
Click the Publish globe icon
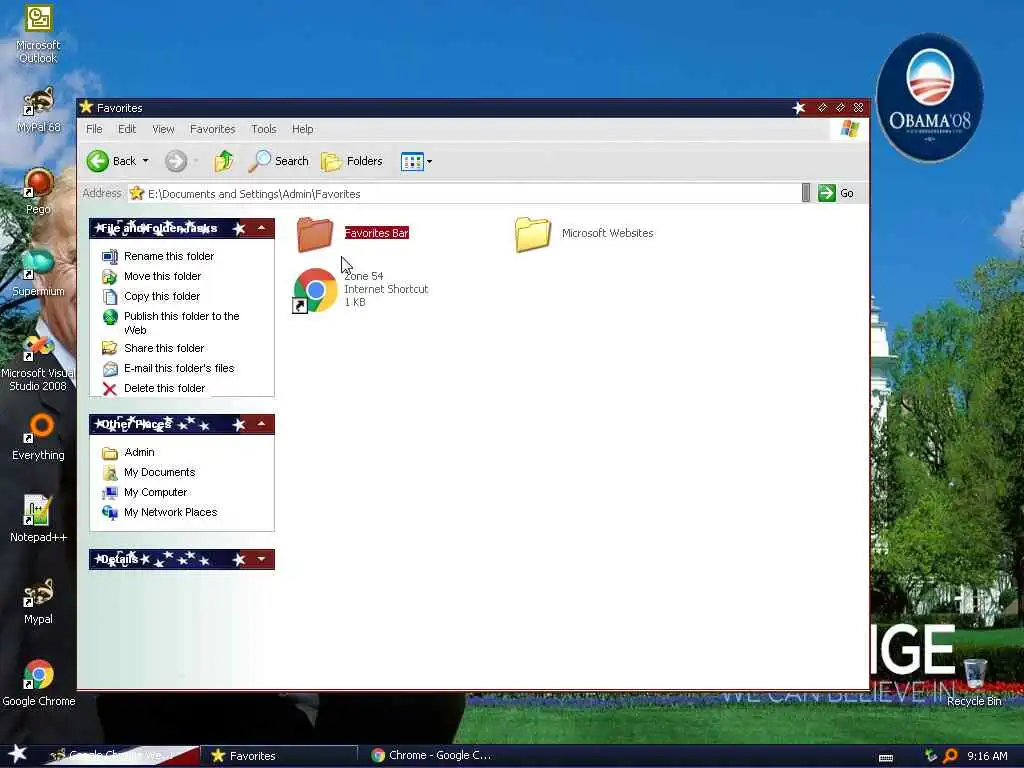tap(110, 317)
